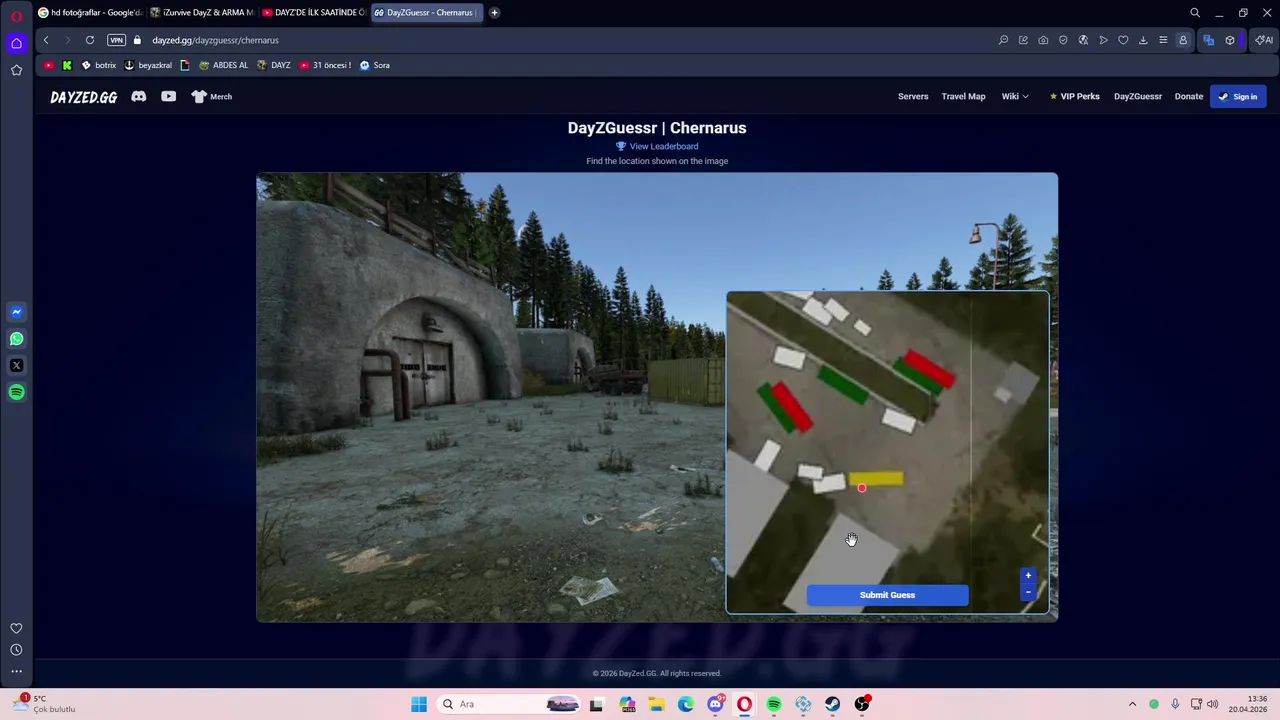1280x720 pixels.
Task: Open the player play-arrow icon in toolbar
Action: pyautogui.click(x=1103, y=40)
